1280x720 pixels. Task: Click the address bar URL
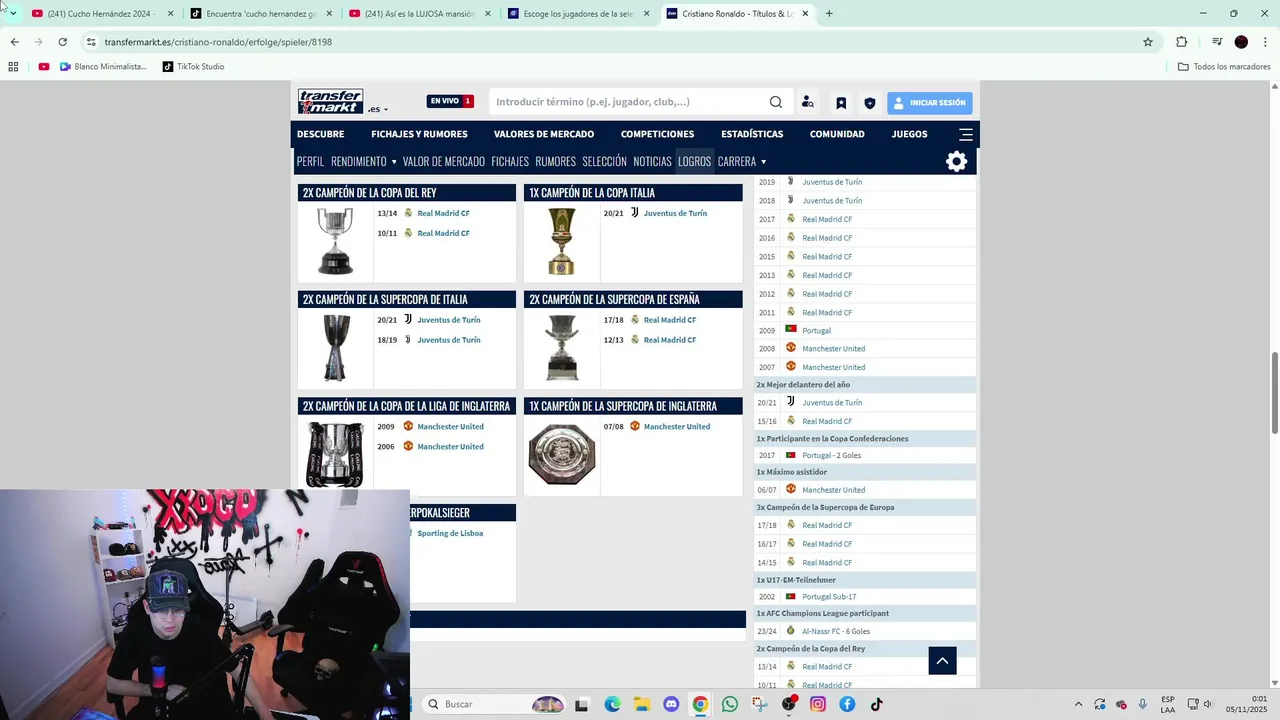(x=218, y=42)
